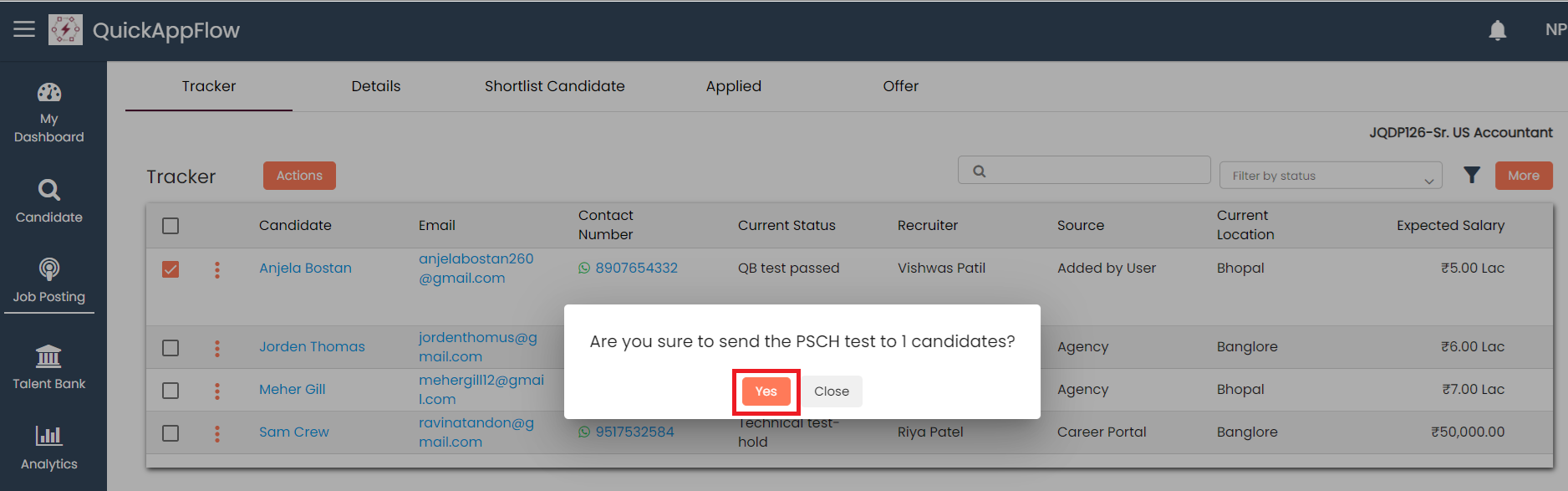Image resolution: width=1568 pixels, height=491 pixels.
Task: Click the notification bell icon
Action: point(1497,31)
